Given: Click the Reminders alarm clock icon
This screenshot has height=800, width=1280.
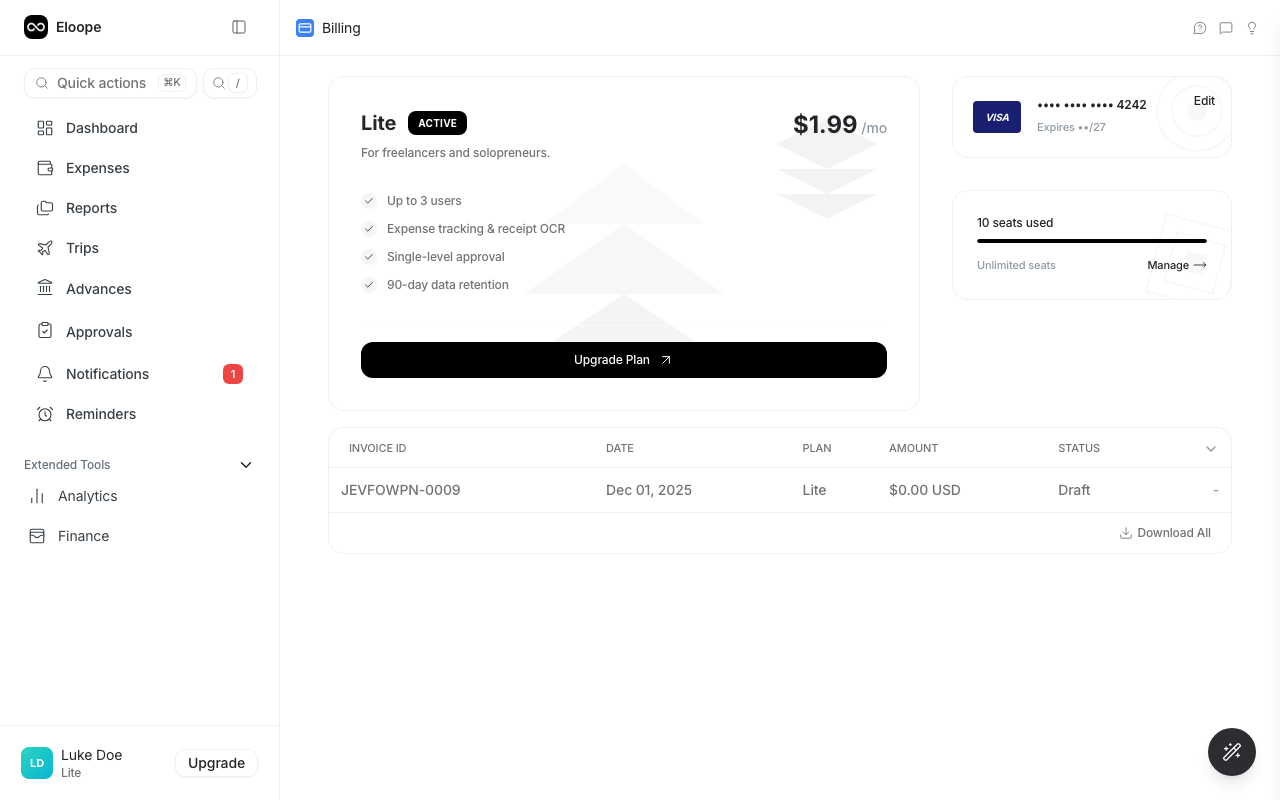Looking at the screenshot, I should tap(45, 414).
